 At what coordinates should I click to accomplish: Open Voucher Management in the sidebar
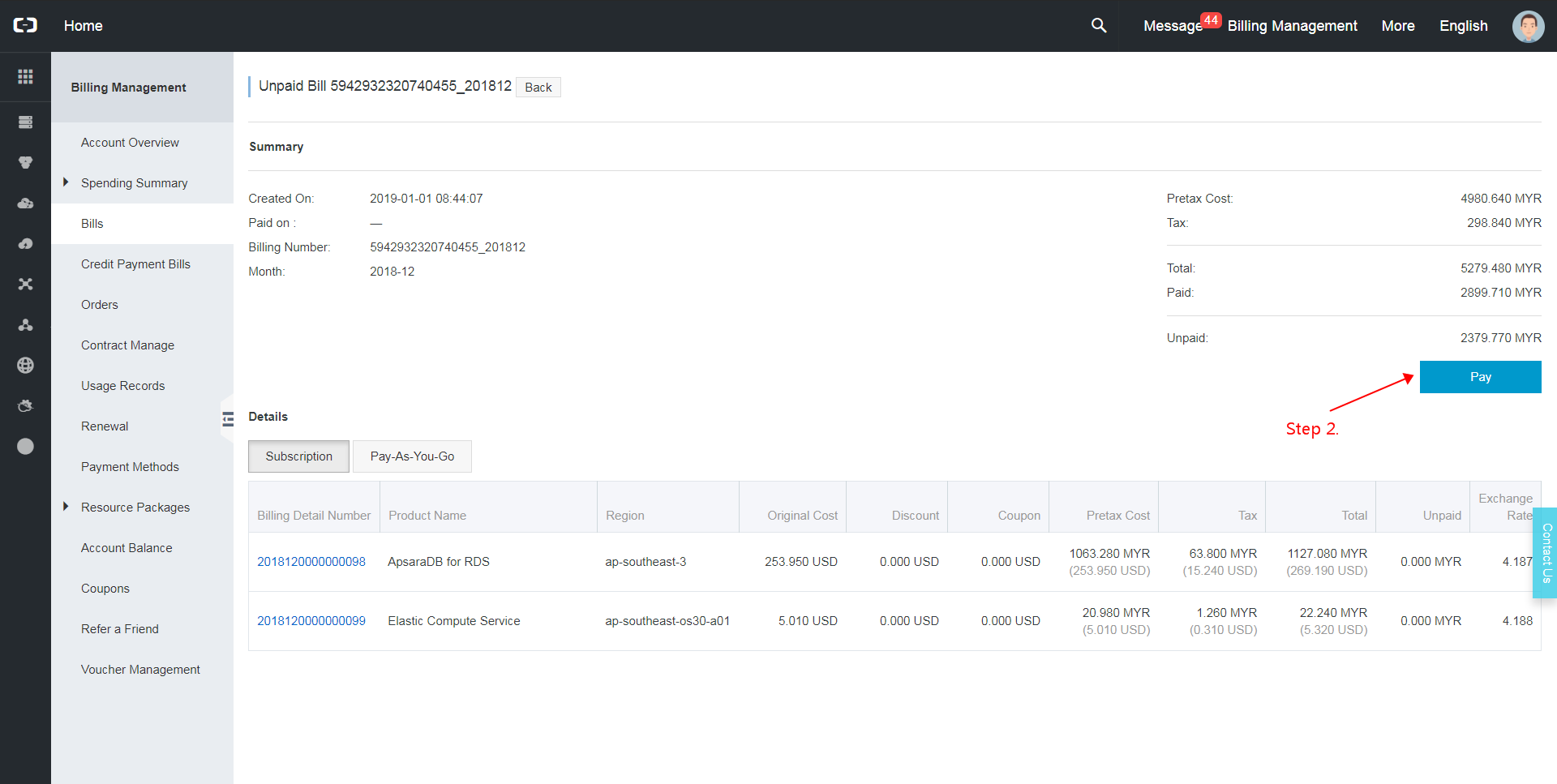[x=140, y=669]
